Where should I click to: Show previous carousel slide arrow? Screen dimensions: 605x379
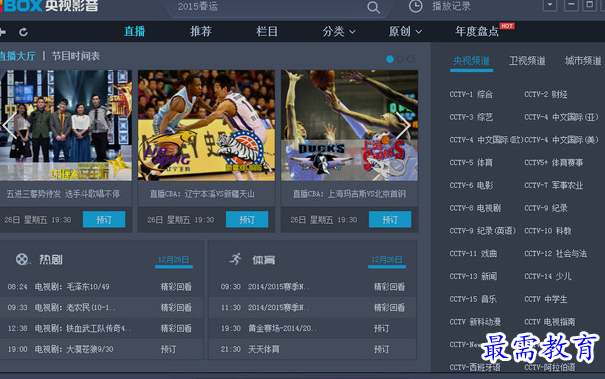tap(9, 125)
